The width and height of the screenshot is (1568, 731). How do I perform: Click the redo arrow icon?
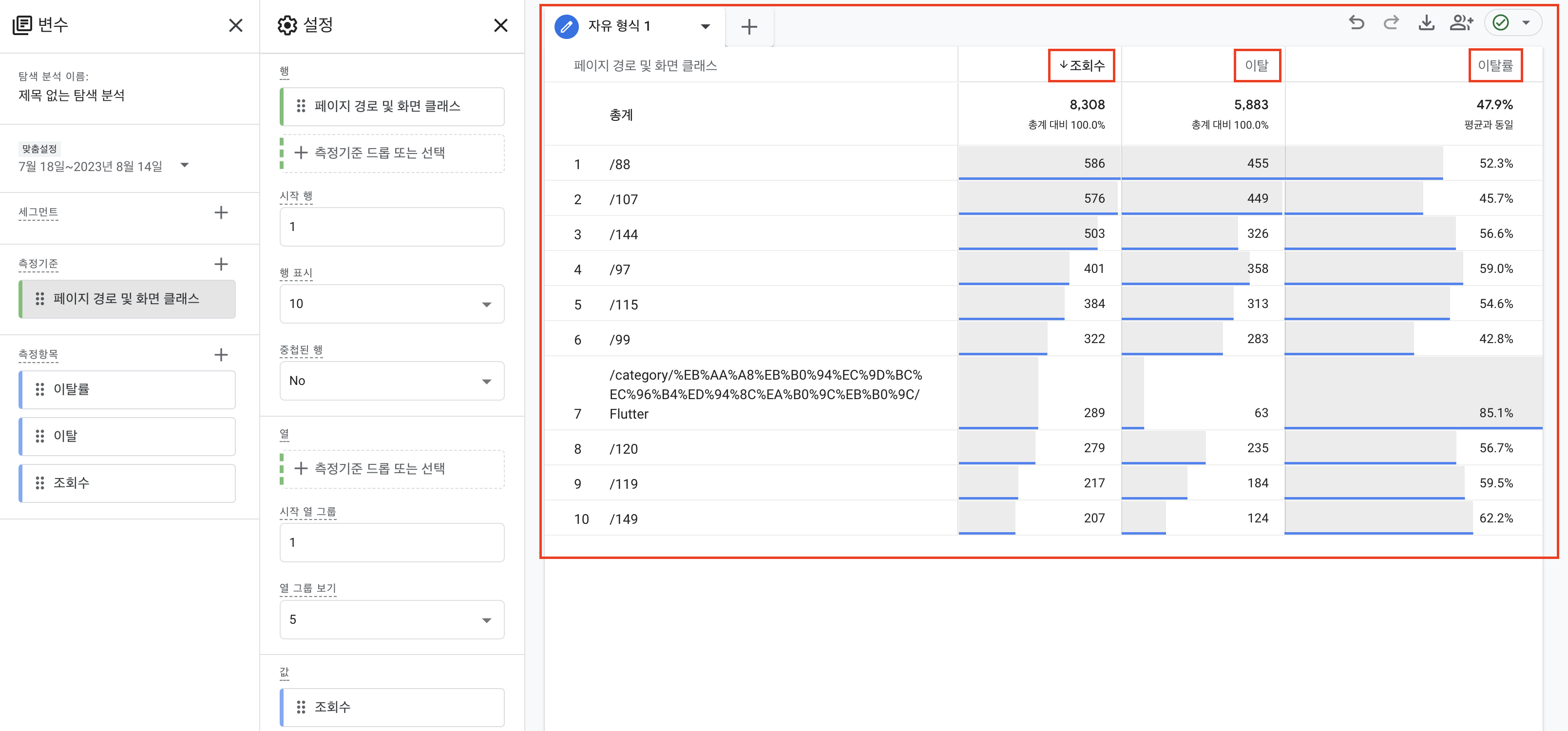pyautogui.click(x=1391, y=23)
